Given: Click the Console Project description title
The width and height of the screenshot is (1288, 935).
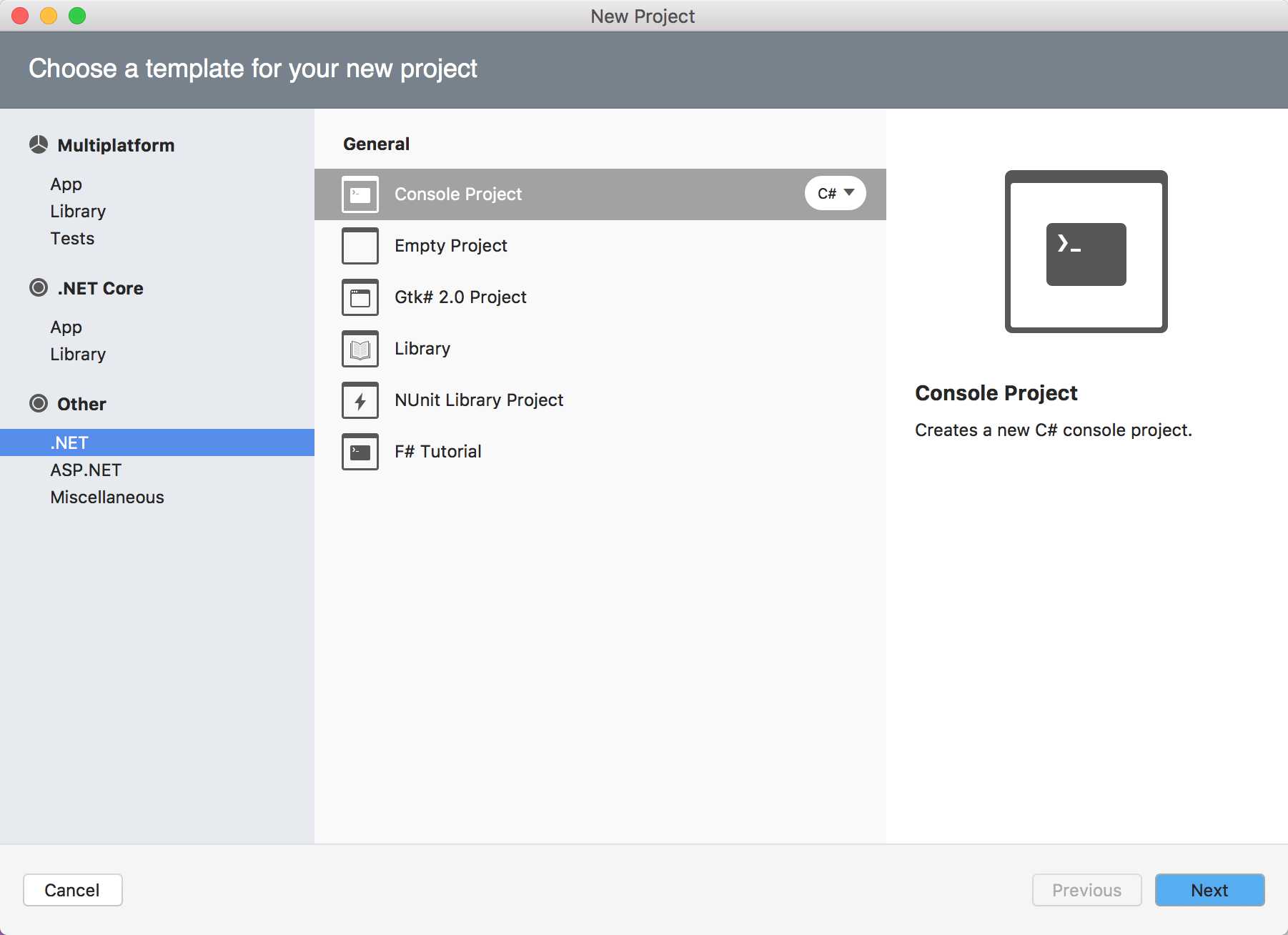Looking at the screenshot, I should pos(996,393).
